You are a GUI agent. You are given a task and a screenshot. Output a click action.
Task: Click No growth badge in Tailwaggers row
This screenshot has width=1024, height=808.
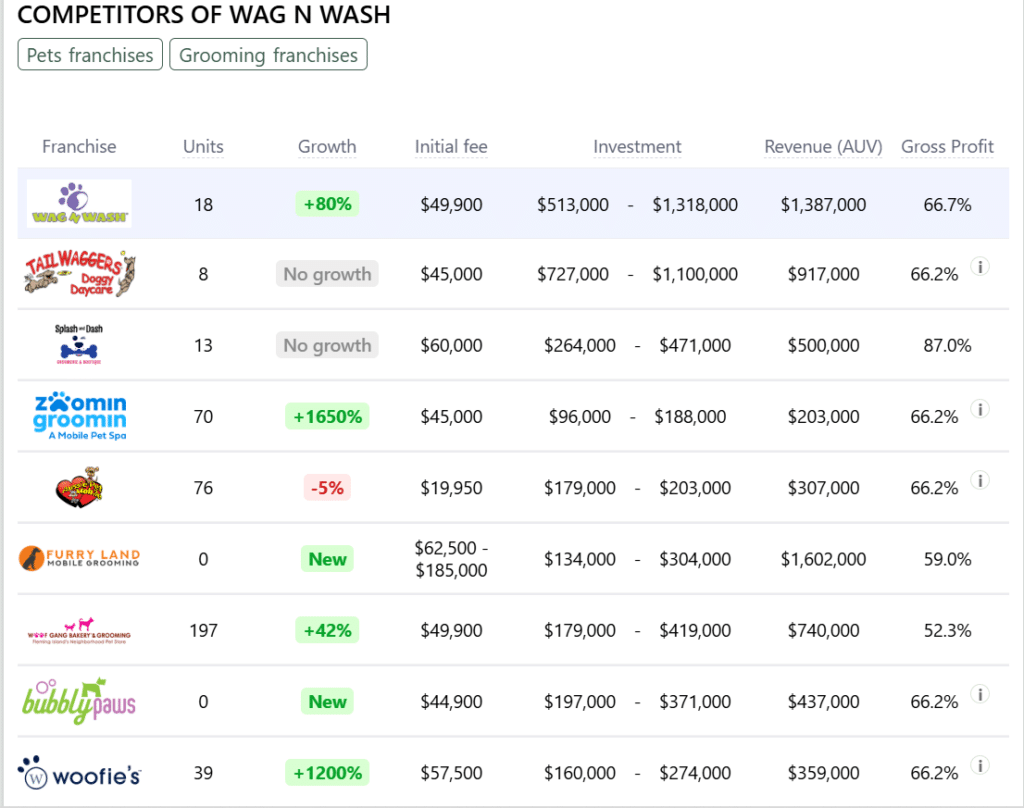[327, 274]
